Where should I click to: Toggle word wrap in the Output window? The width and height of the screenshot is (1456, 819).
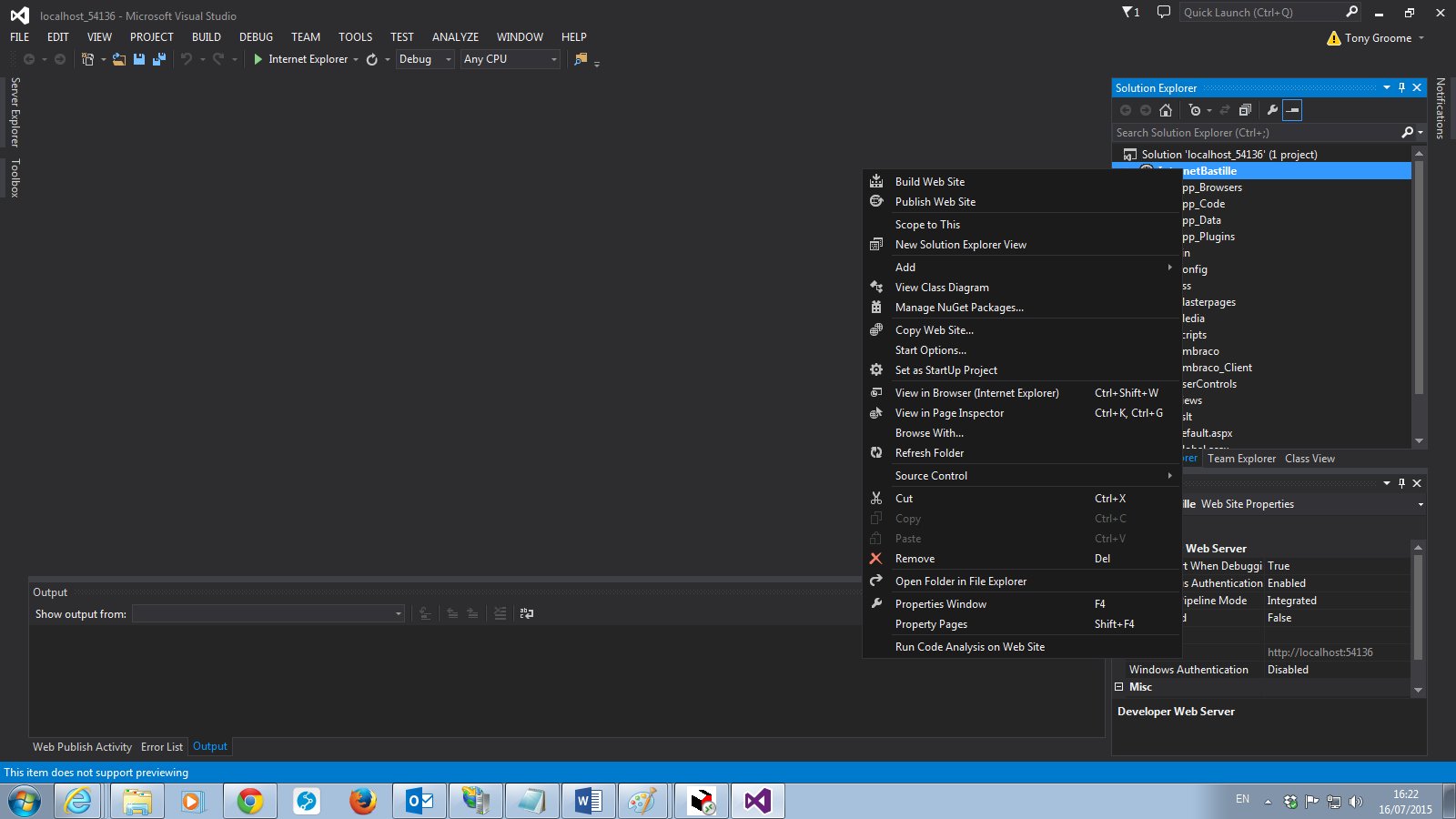(527, 614)
